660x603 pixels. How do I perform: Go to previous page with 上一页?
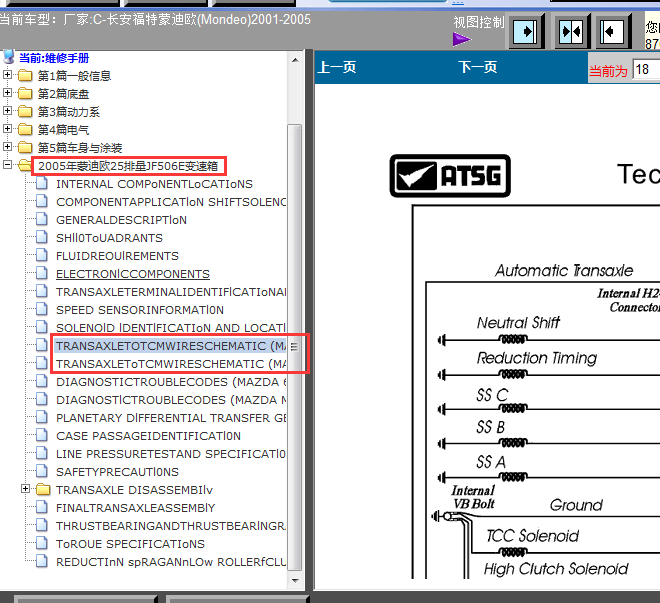click(337, 67)
